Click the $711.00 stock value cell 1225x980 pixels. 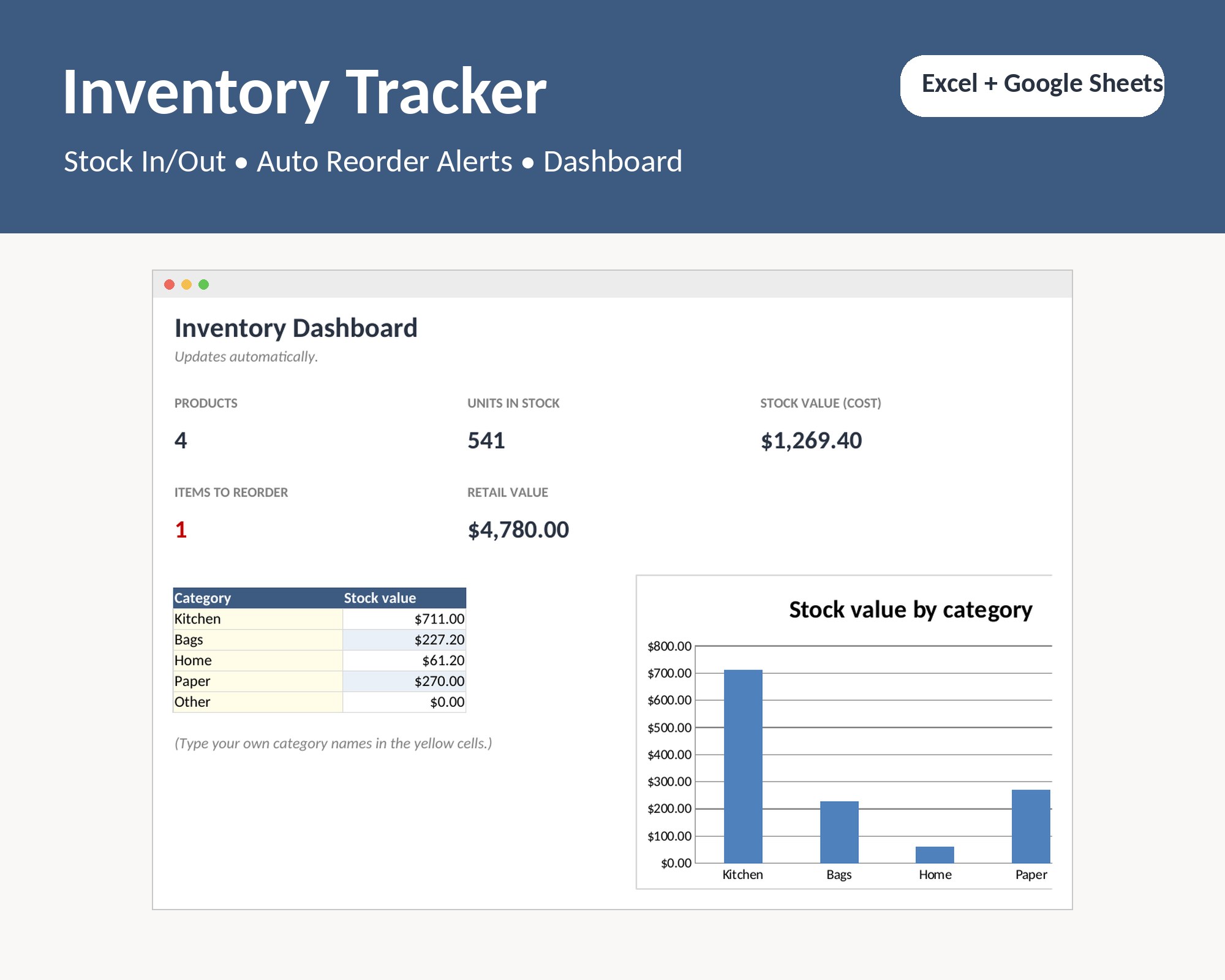[404, 619]
